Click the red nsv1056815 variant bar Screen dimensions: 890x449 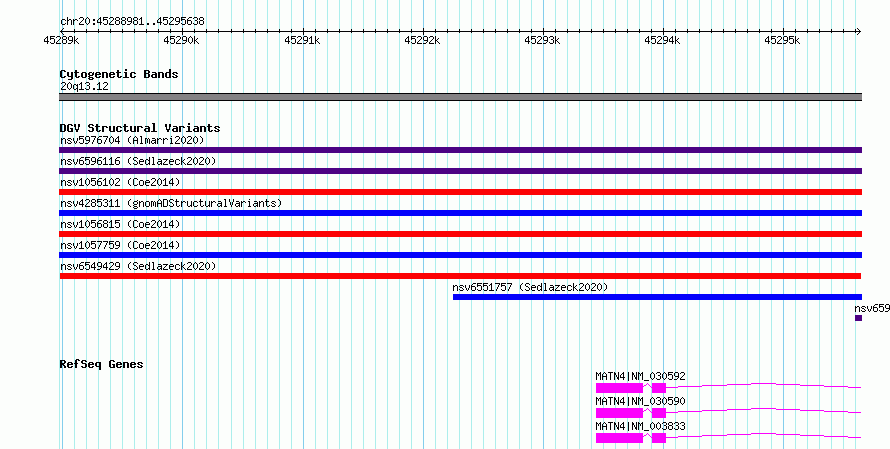pos(460,234)
